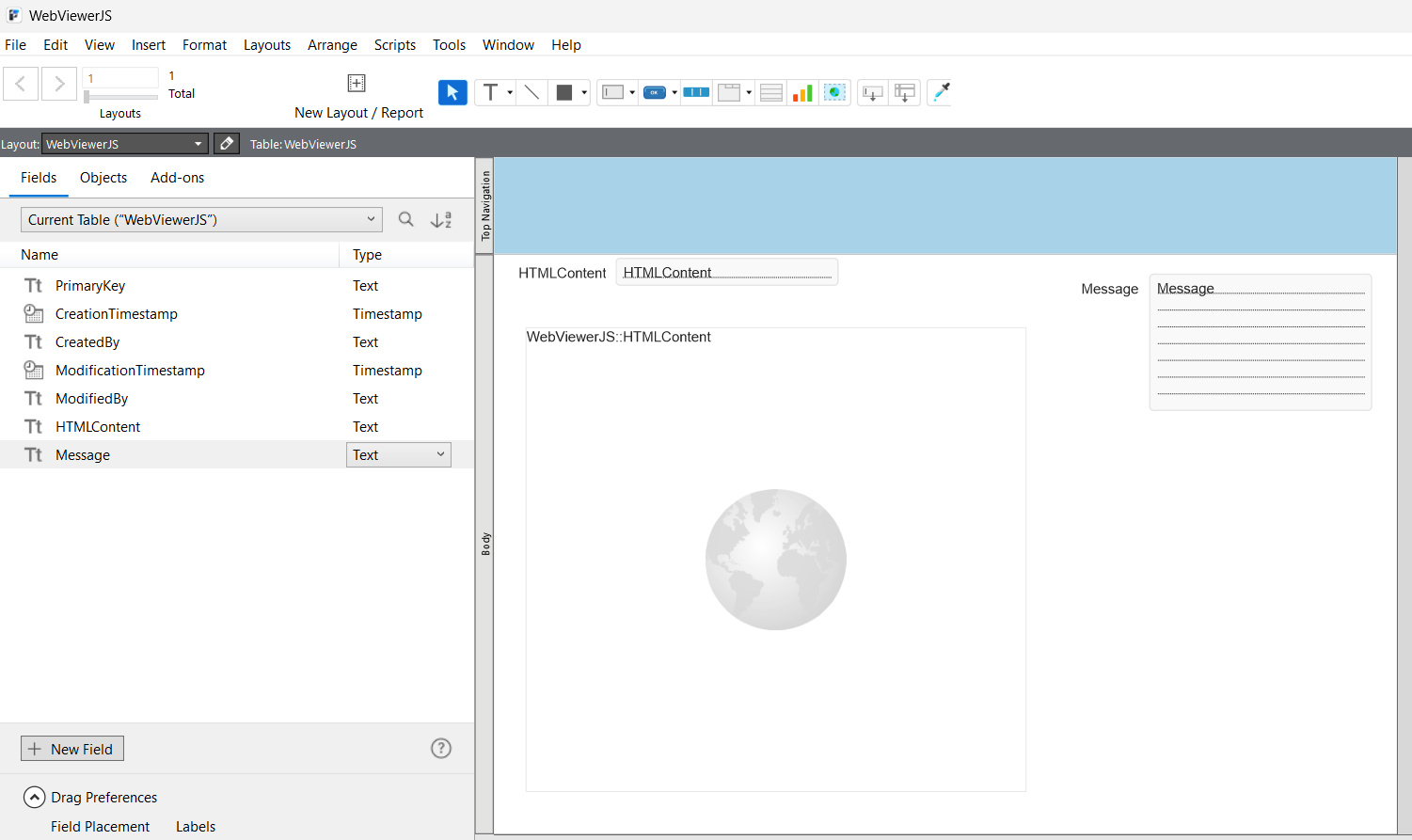Image resolution: width=1412 pixels, height=840 pixels.
Task: Open the Layout WebViewerJS dropdown
Action: pyautogui.click(x=124, y=144)
